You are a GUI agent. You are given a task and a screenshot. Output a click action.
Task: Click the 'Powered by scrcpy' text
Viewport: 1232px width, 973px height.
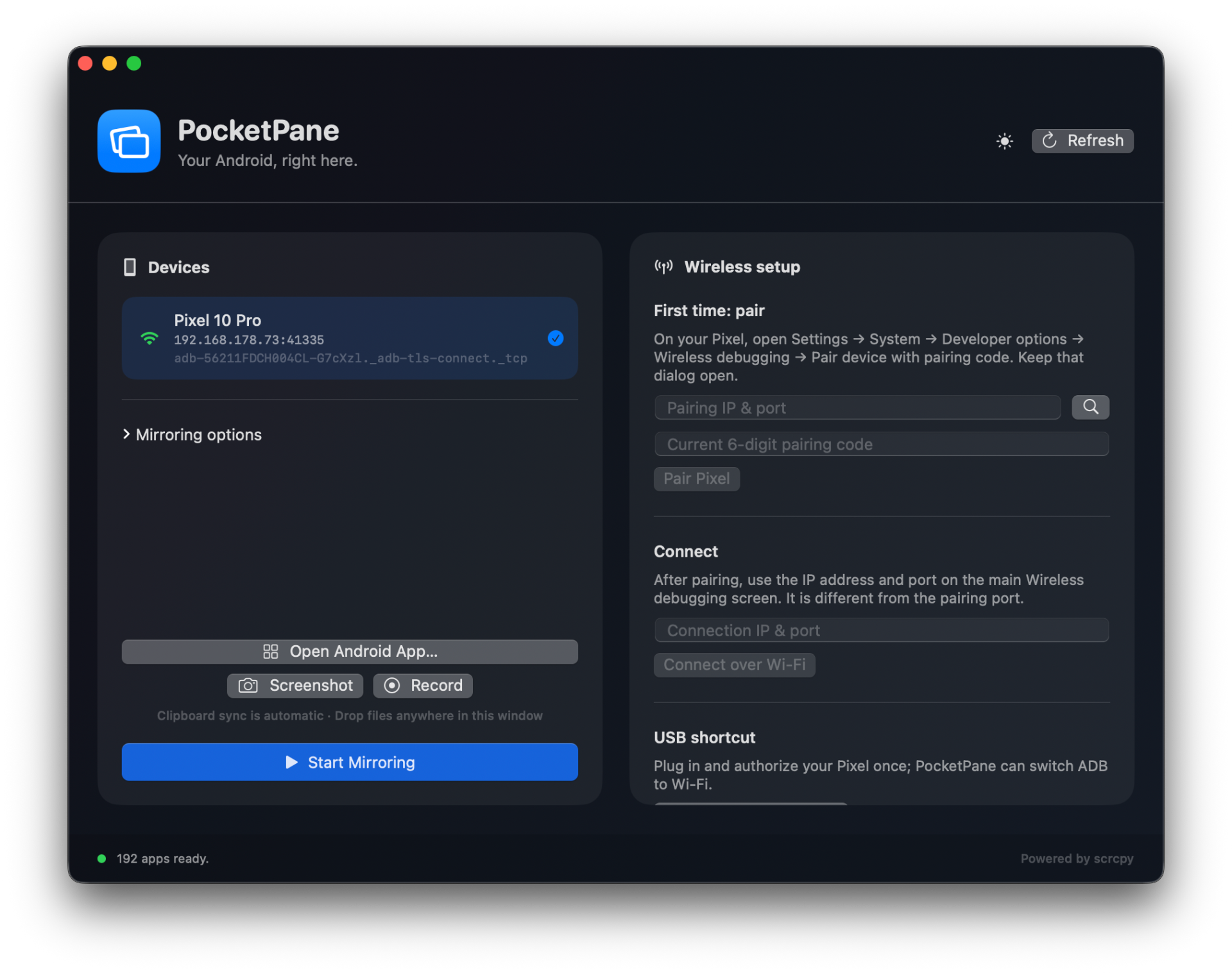[x=1077, y=858]
